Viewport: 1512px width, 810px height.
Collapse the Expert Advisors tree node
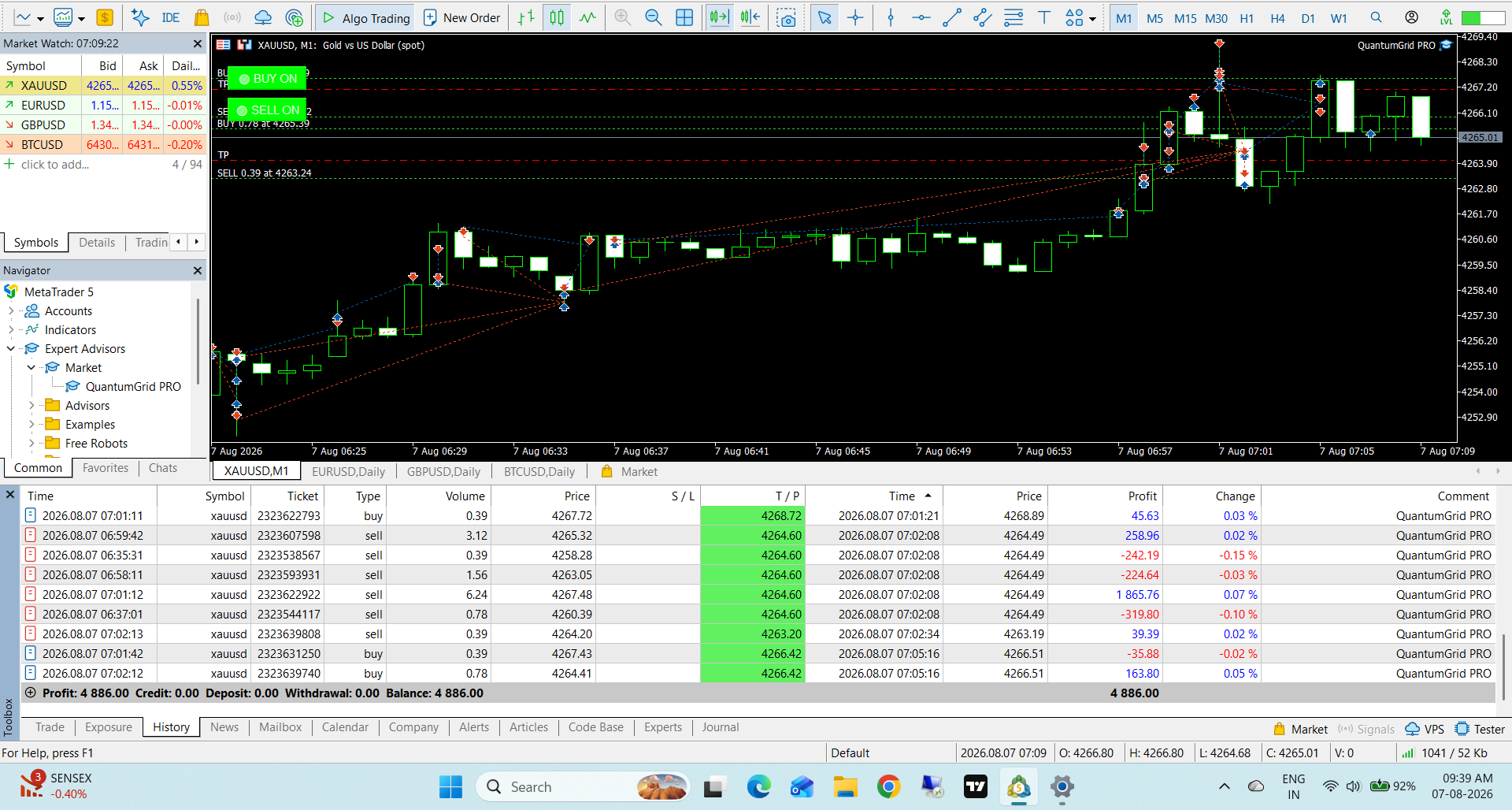tap(11, 349)
